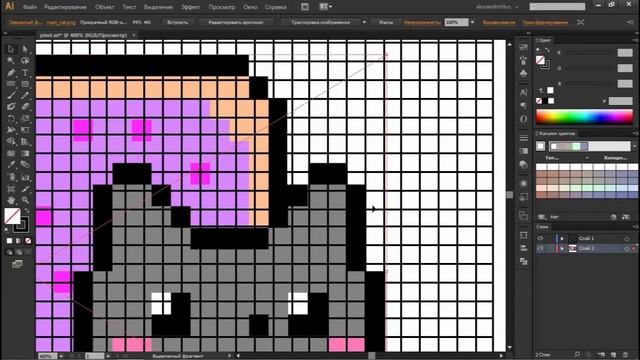Click the Встроить button
Image resolution: width=640 pixels, height=360 pixels.
(178, 22)
